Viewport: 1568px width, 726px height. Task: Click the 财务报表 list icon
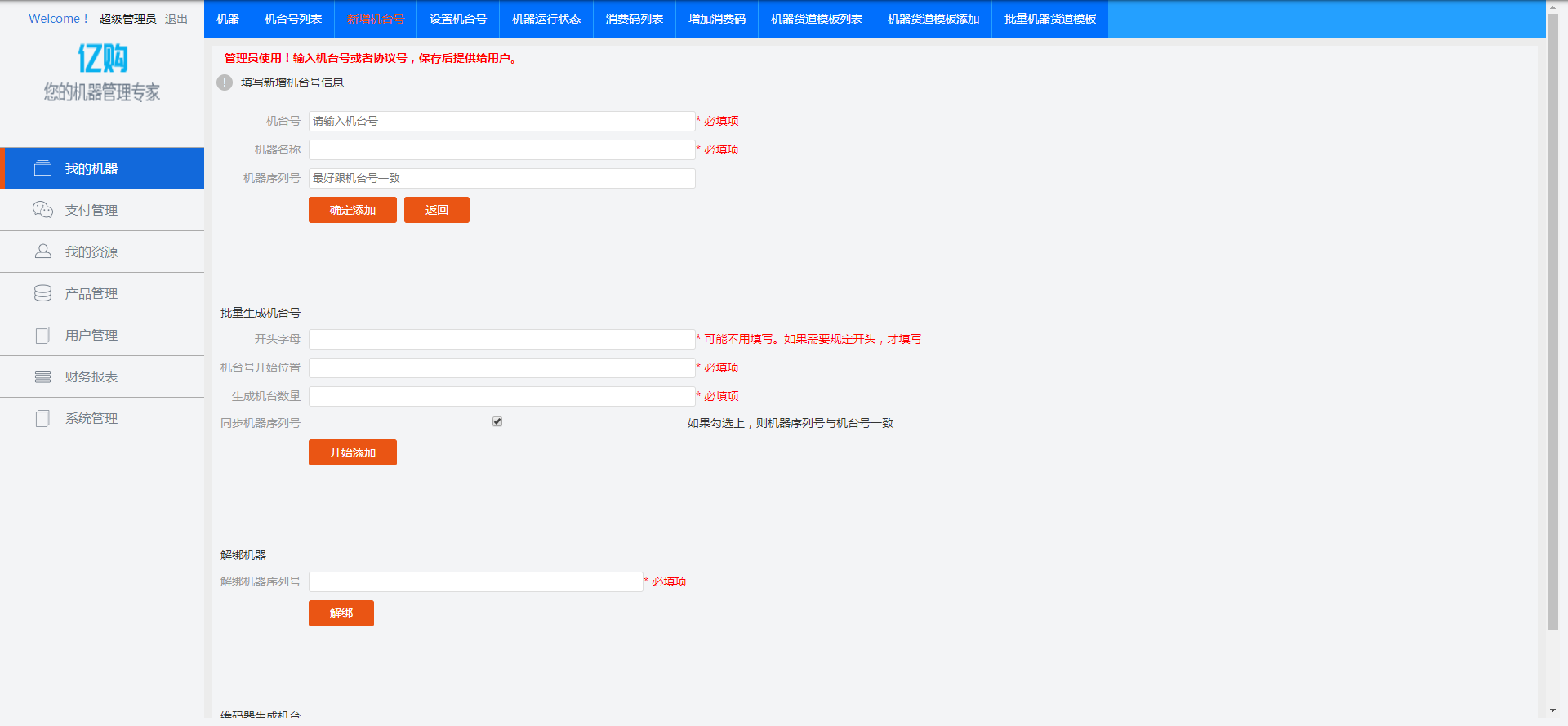coord(42,376)
